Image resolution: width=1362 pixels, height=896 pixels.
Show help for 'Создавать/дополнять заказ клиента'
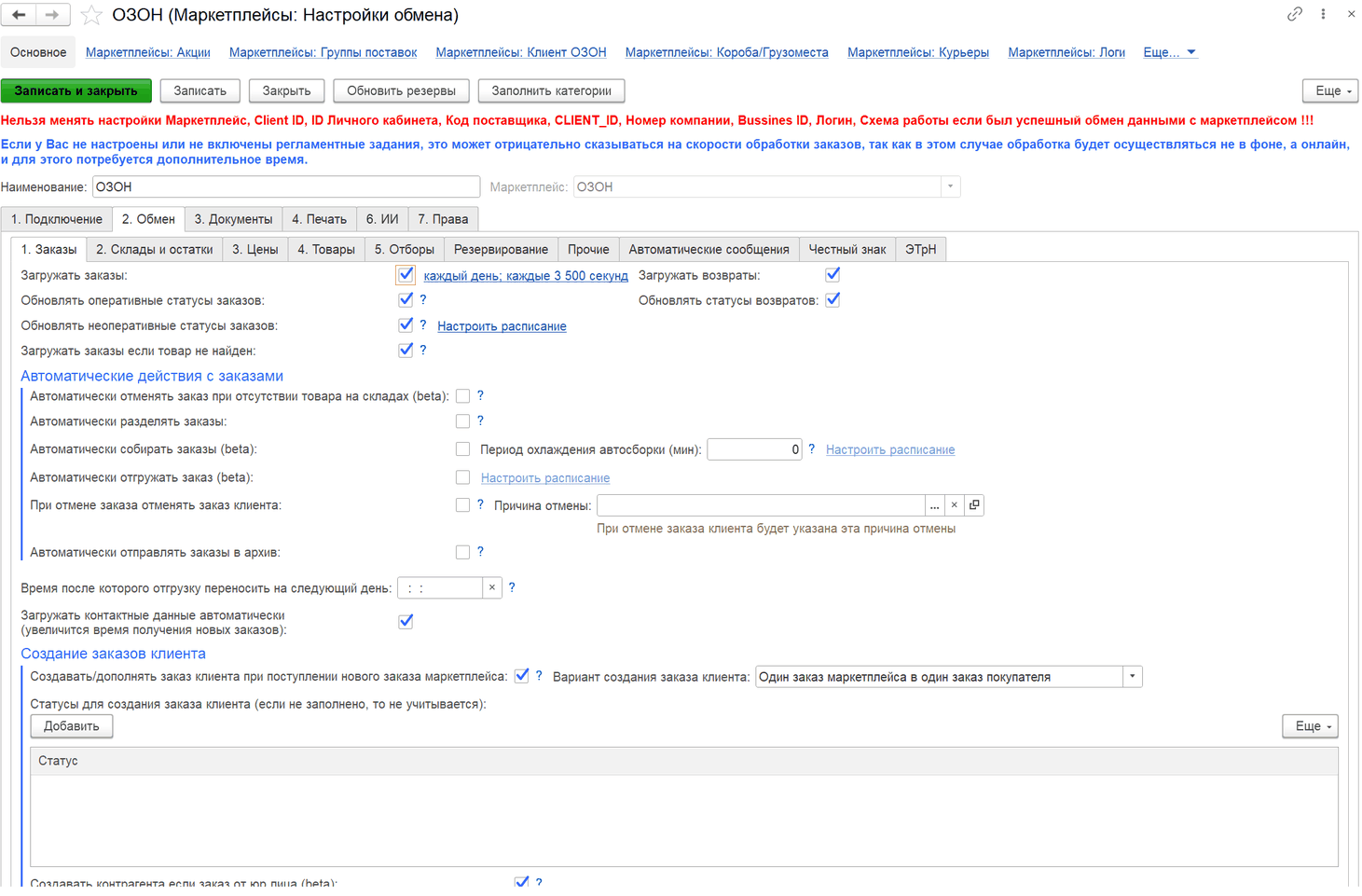click(539, 676)
